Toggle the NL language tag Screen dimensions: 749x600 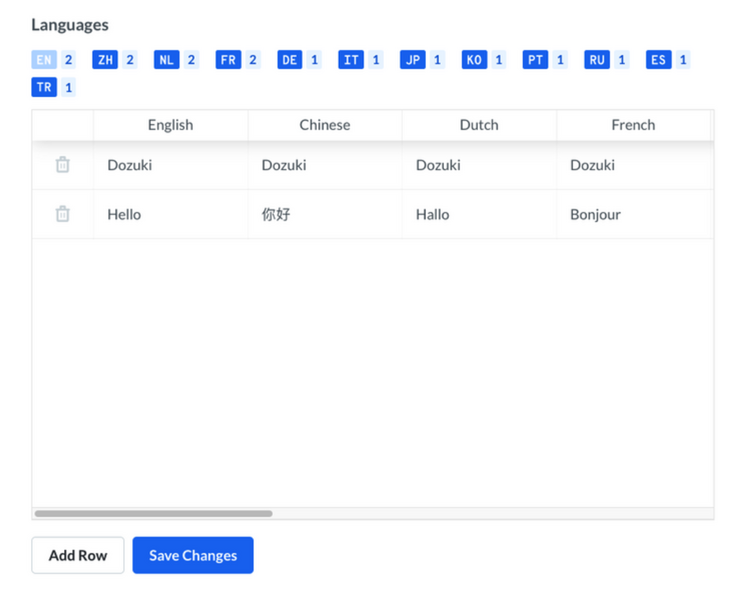coord(167,60)
